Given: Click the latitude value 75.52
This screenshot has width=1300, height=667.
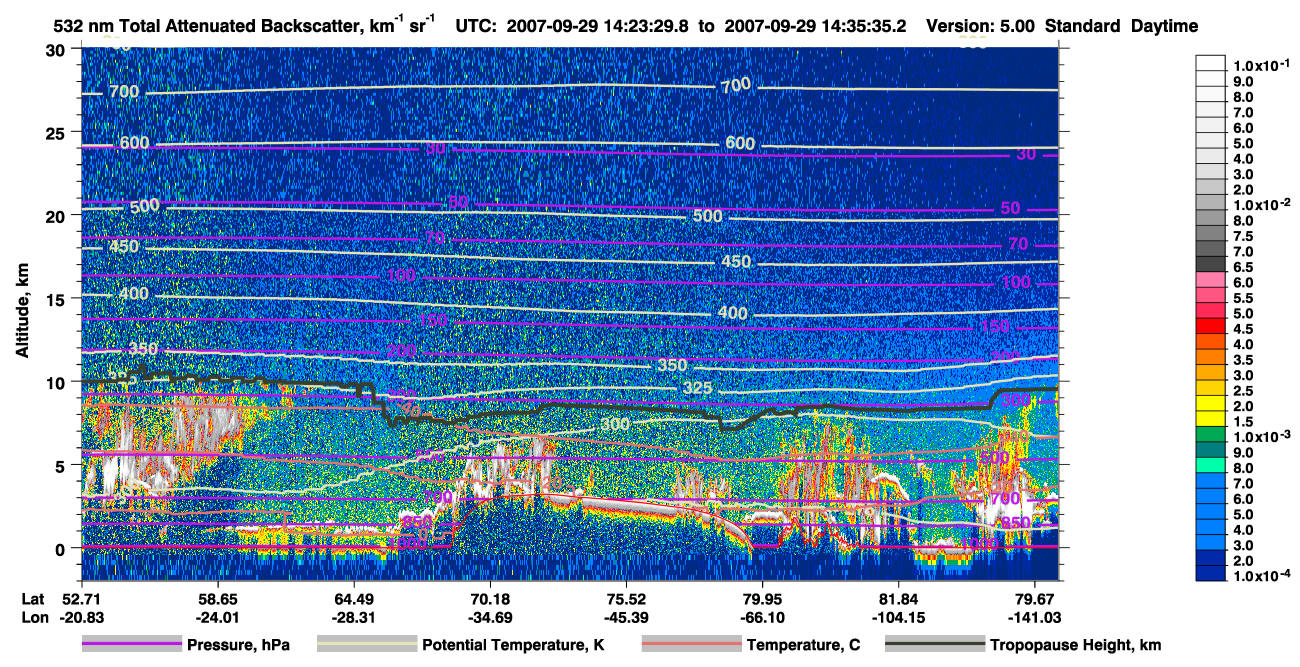Looking at the screenshot, I should (626, 599).
